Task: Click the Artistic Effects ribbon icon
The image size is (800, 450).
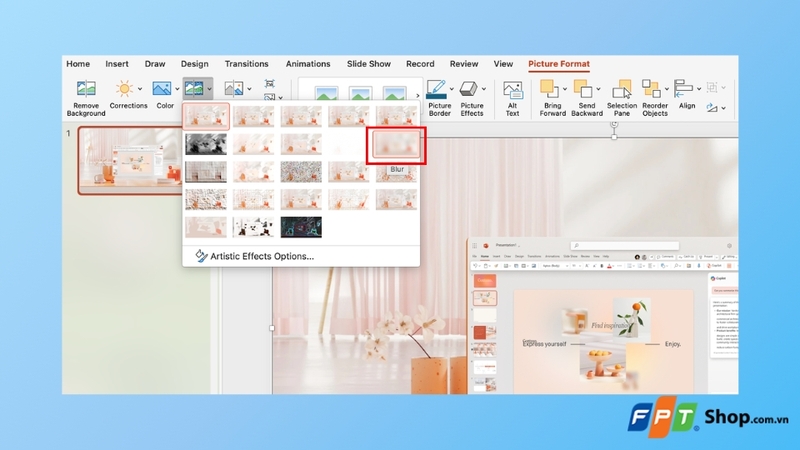Action: pyautogui.click(x=194, y=88)
